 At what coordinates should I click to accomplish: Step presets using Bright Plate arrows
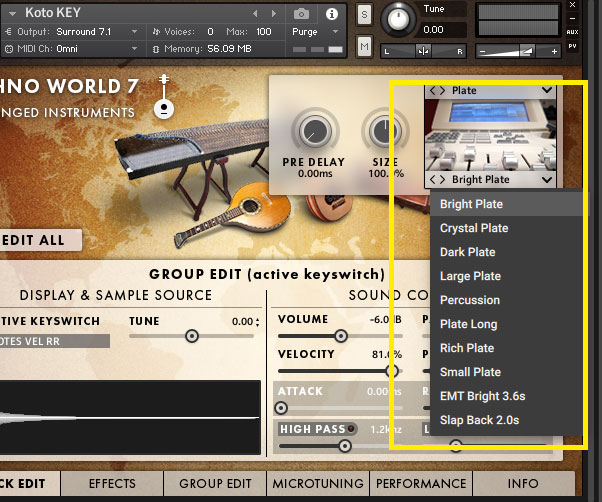pyautogui.click(x=437, y=179)
